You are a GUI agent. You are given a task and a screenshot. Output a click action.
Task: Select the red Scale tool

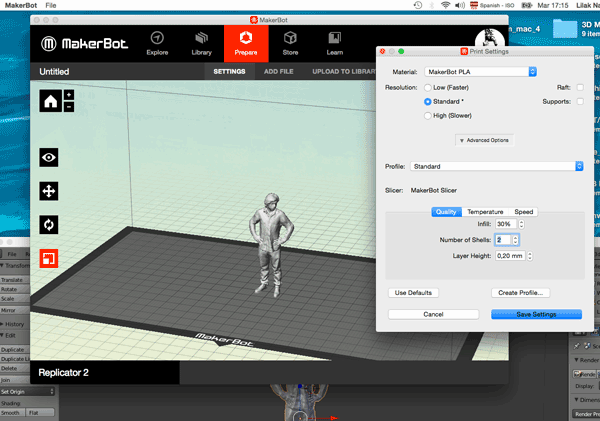[49, 258]
